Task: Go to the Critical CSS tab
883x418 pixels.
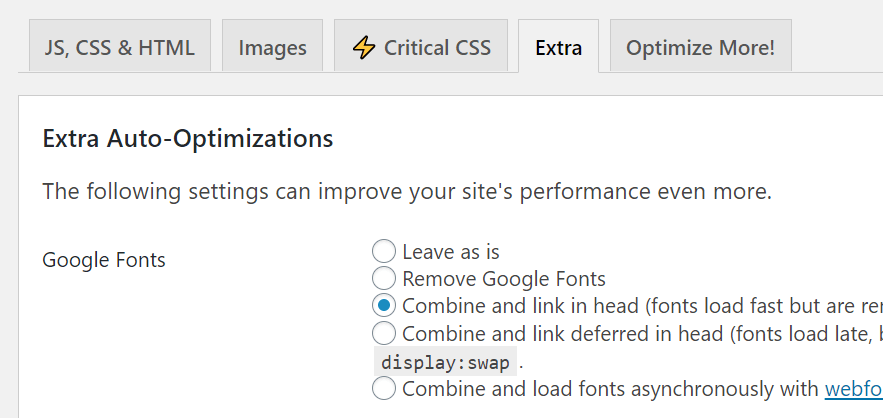Action: click(x=421, y=46)
